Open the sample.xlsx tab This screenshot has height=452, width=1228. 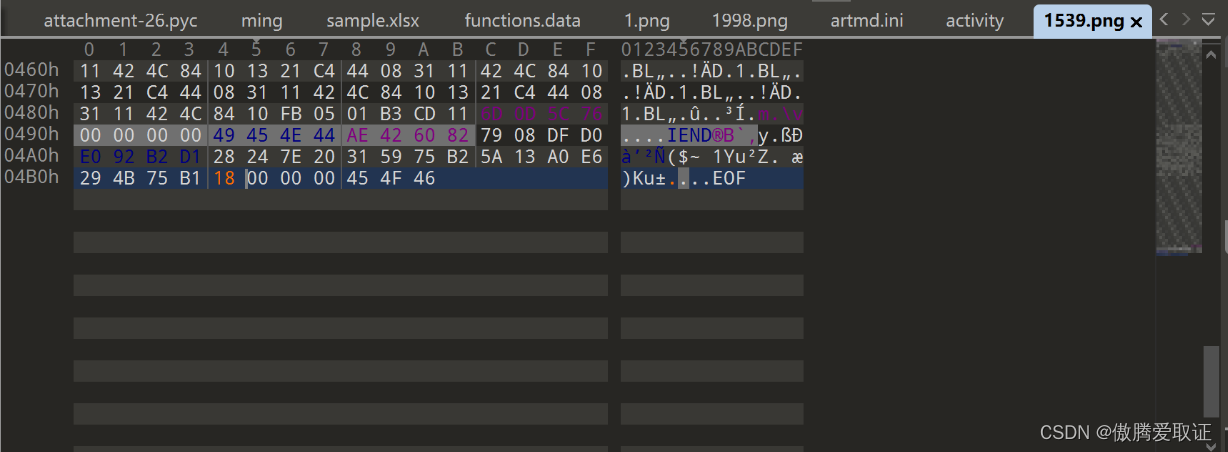[373, 21]
